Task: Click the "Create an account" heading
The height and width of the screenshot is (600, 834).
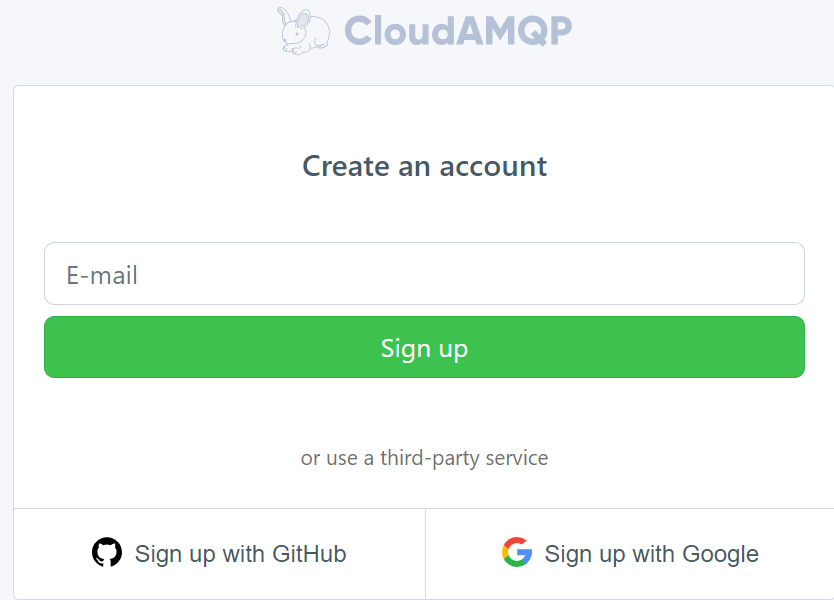Action: tap(424, 166)
